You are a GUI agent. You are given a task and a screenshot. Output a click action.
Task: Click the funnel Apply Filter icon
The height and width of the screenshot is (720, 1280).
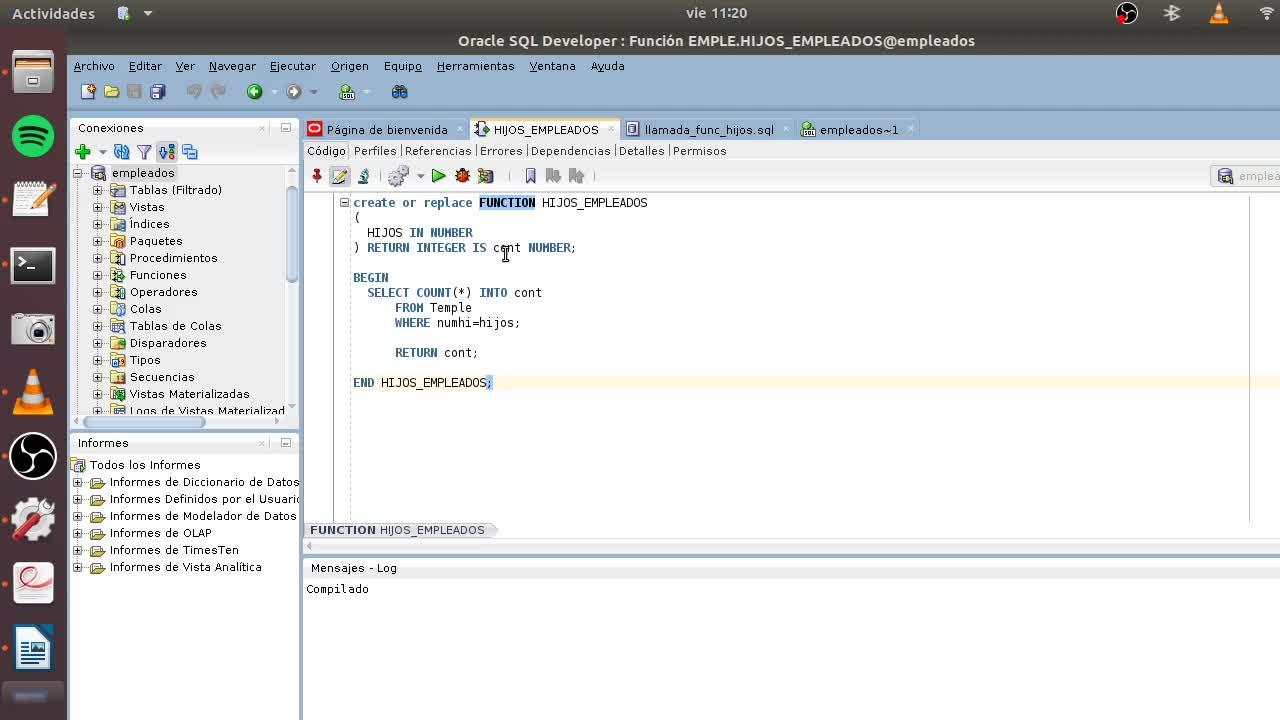tap(144, 152)
